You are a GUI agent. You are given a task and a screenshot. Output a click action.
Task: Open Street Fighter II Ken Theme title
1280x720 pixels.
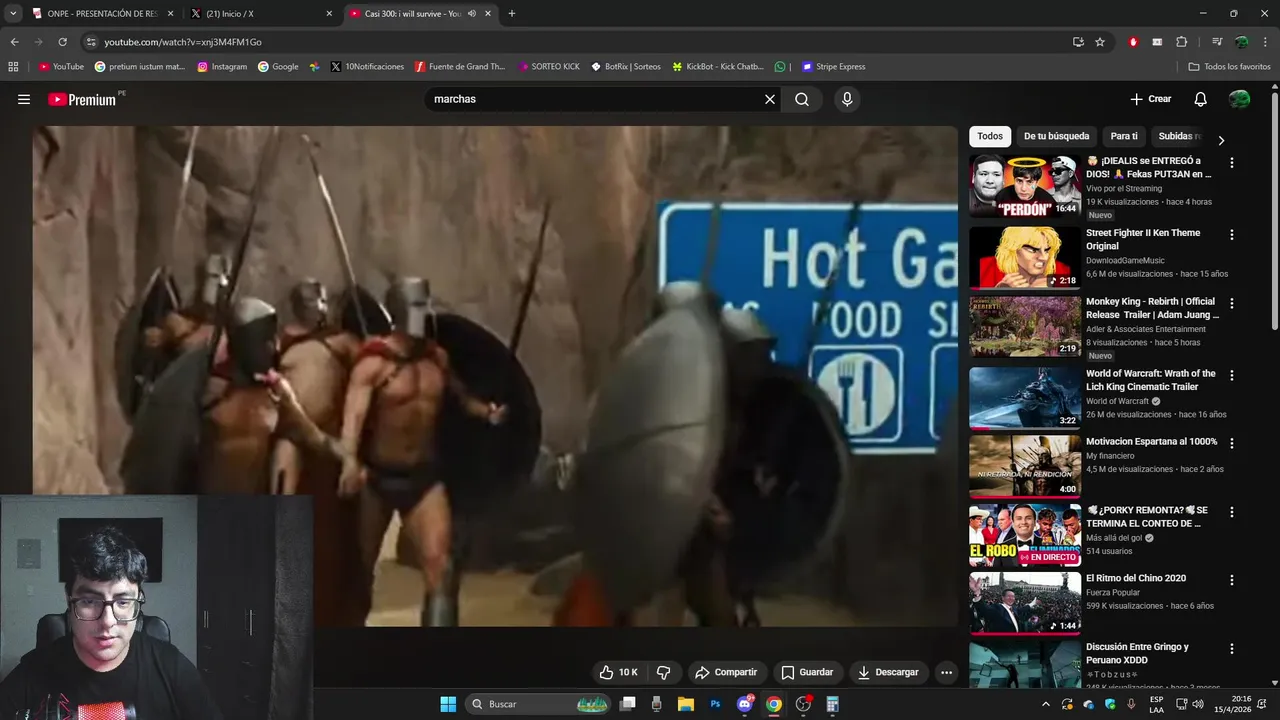pos(1143,239)
